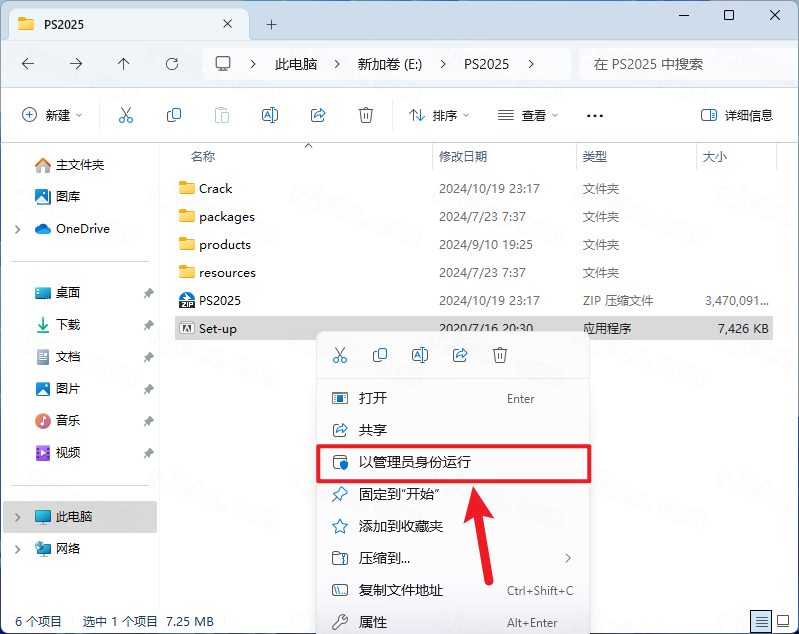Screen dimensions: 799x634
Task: Click the search box for PS2025
Action: click(680, 64)
